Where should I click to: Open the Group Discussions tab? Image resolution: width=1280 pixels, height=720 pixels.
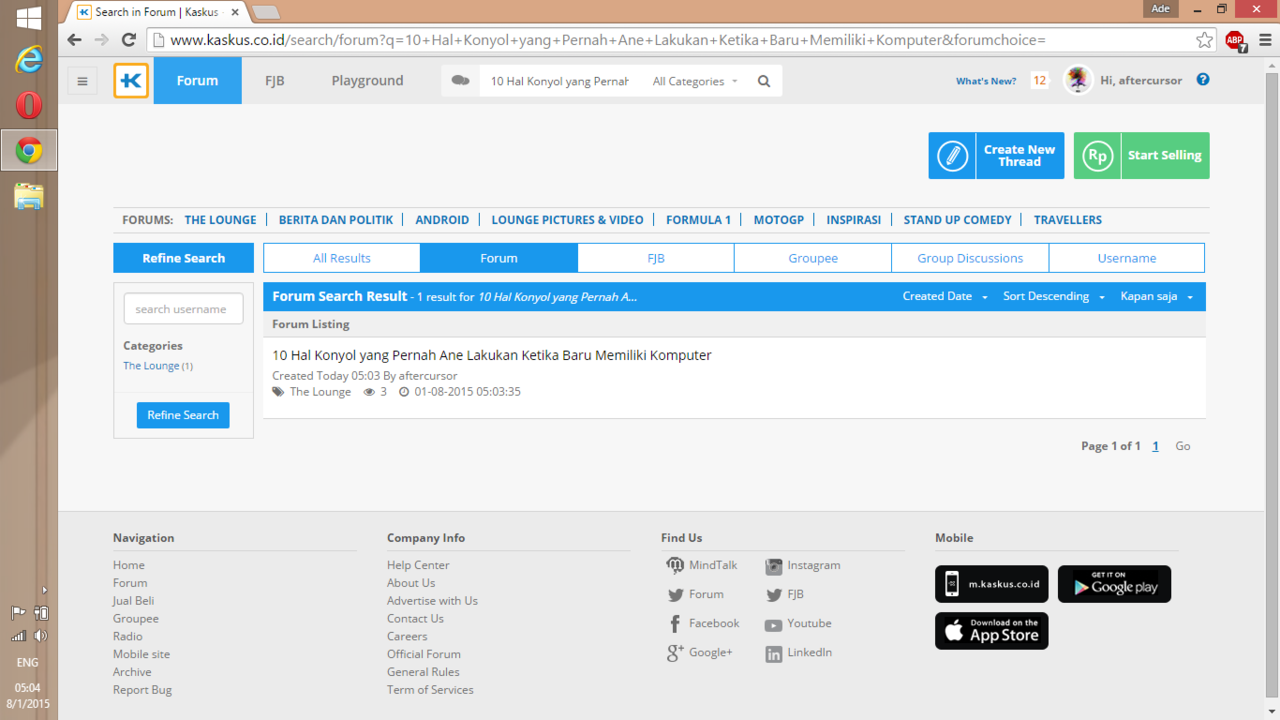pos(970,258)
